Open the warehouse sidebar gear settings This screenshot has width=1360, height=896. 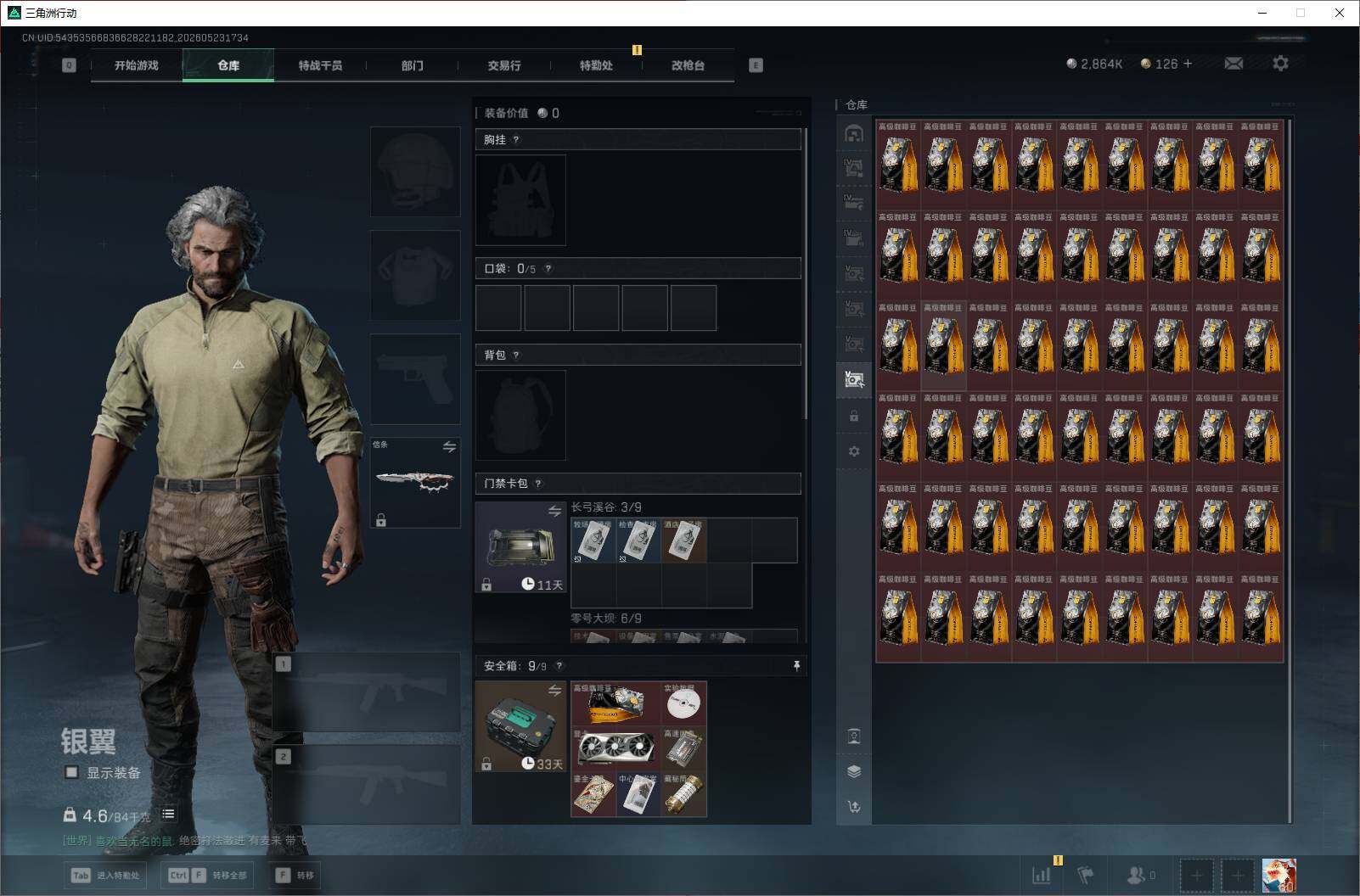click(854, 451)
